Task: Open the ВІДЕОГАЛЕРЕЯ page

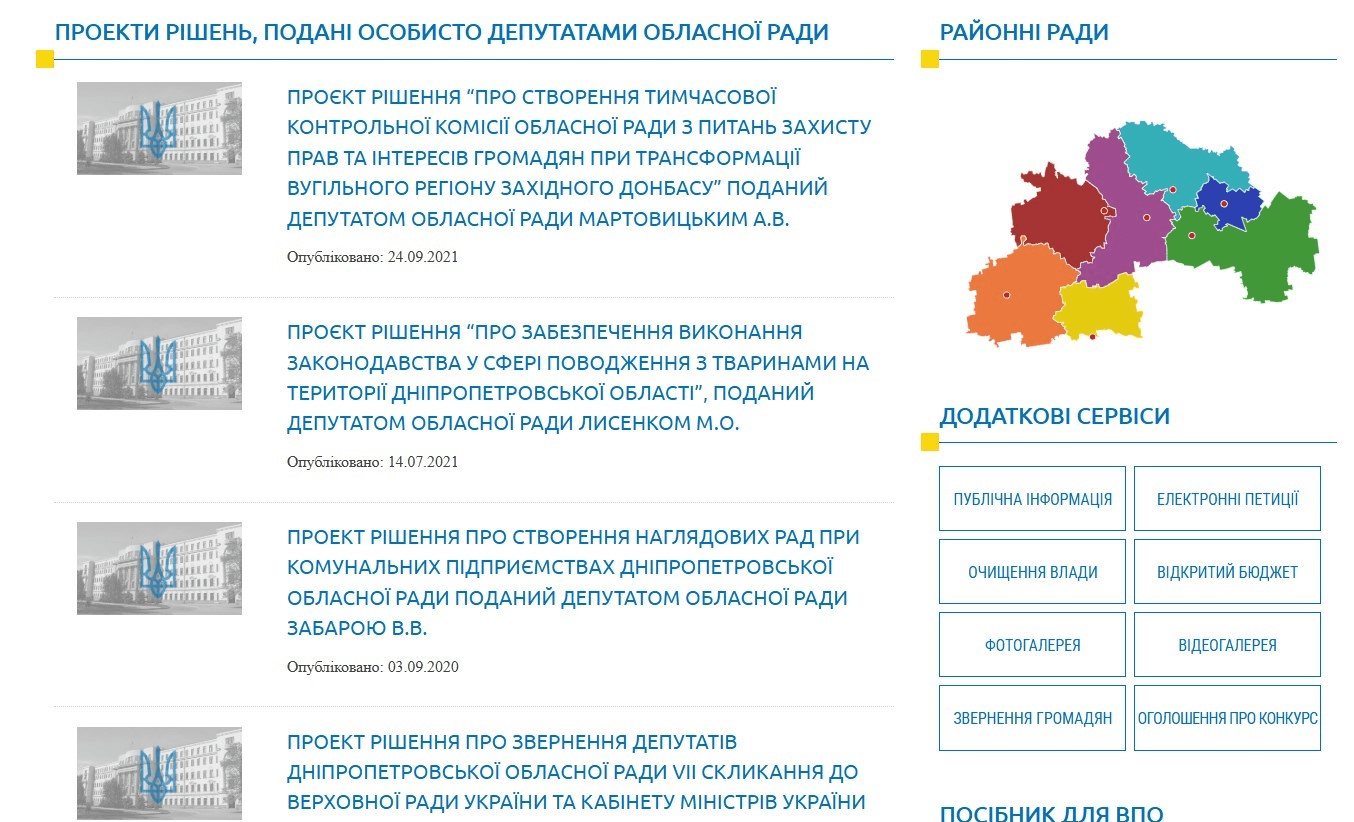Action: point(1227,644)
